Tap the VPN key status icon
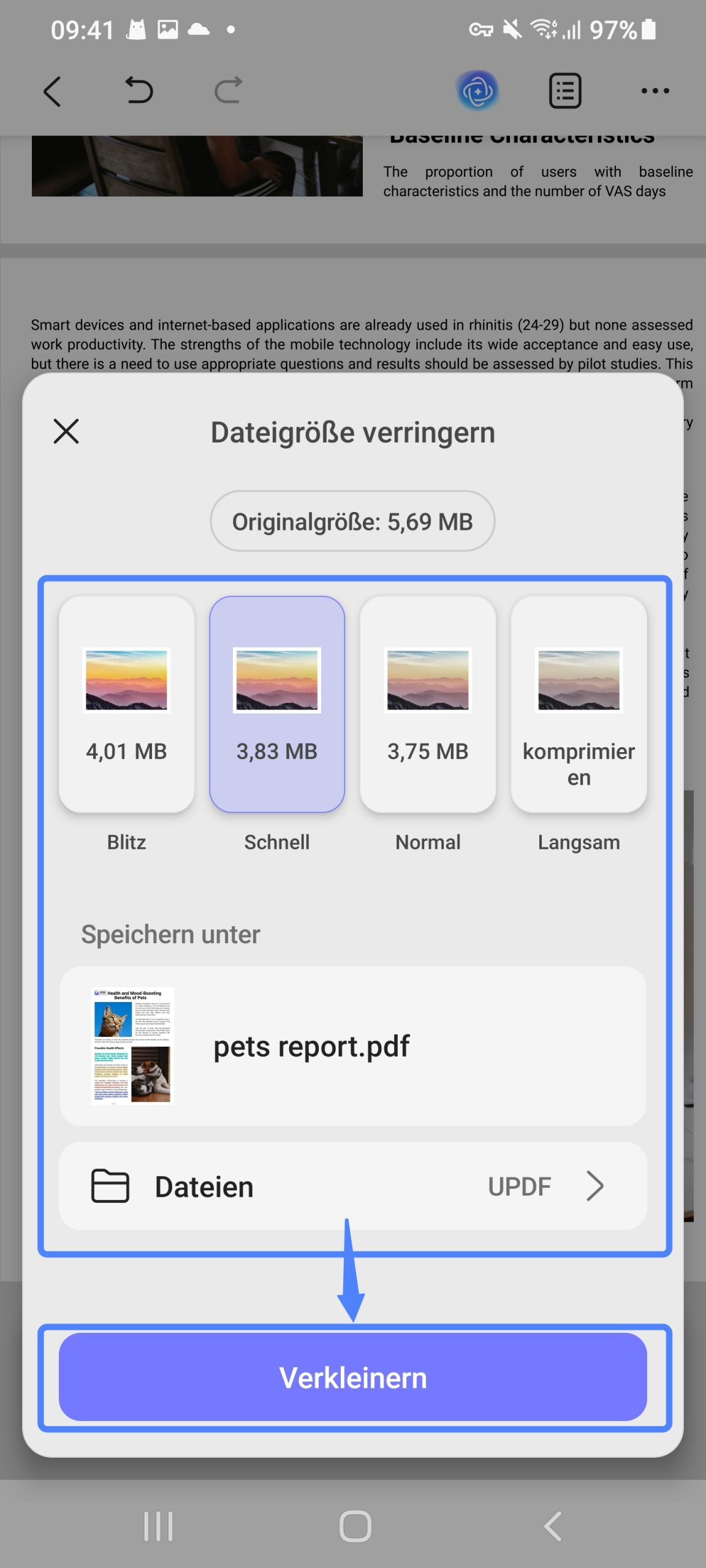The image size is (706, 1568). point(481,29)
